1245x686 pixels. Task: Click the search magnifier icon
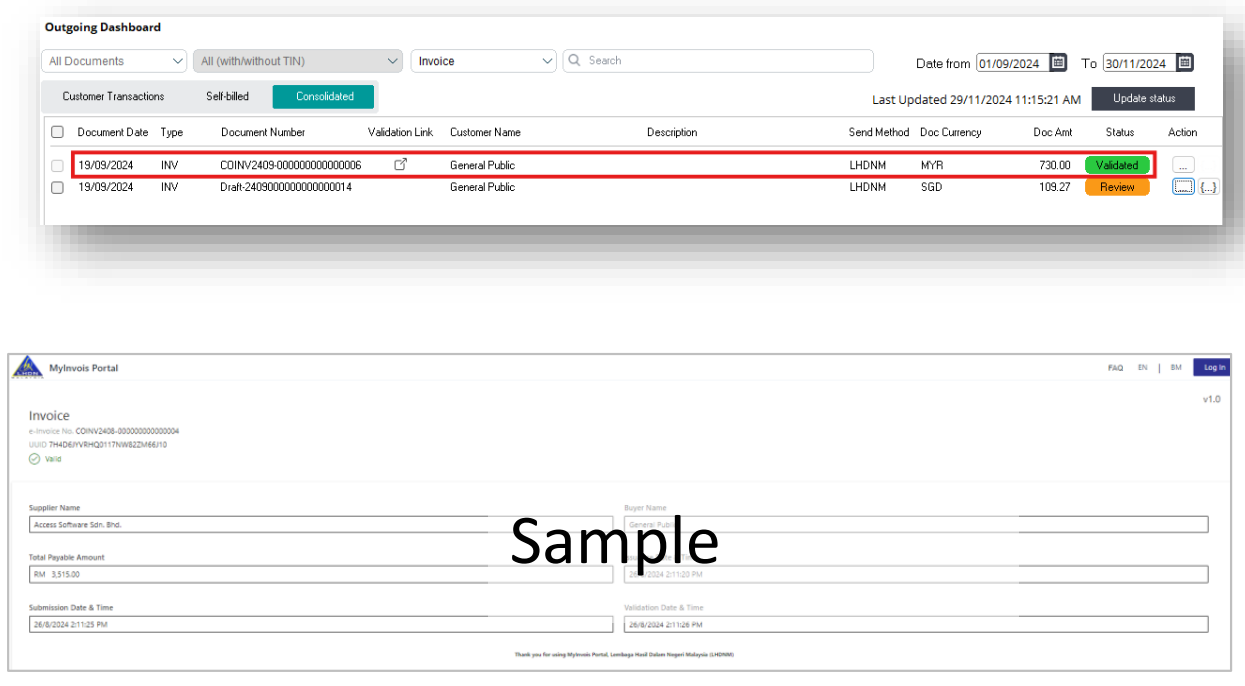575,61
